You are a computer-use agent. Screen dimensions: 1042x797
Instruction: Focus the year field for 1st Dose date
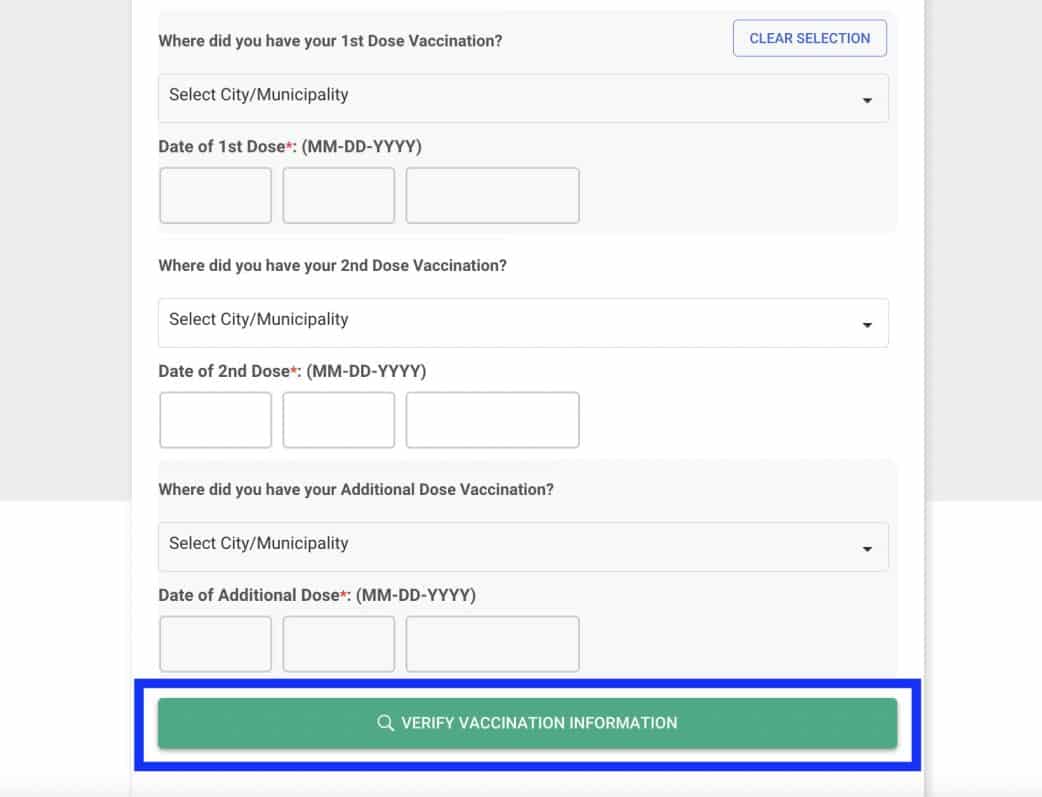point(492,196)
